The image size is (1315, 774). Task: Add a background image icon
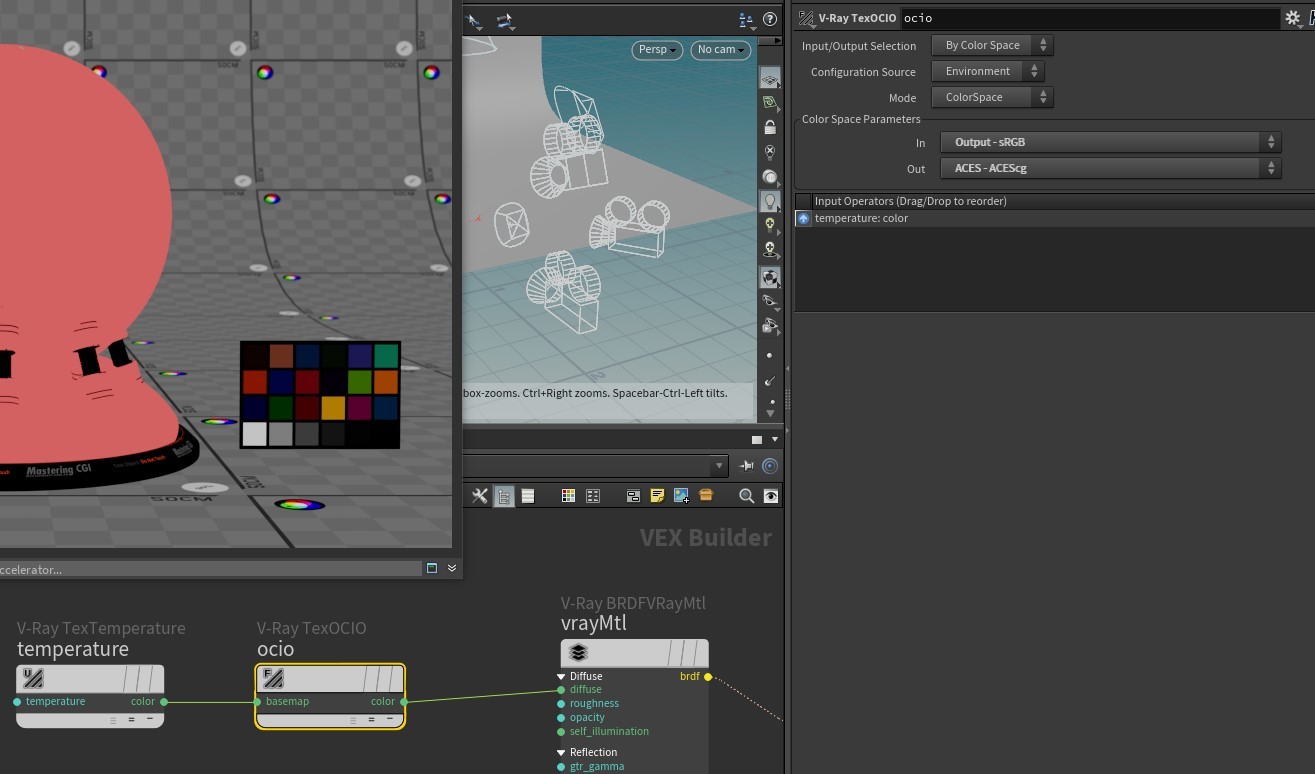pos(681,496)
